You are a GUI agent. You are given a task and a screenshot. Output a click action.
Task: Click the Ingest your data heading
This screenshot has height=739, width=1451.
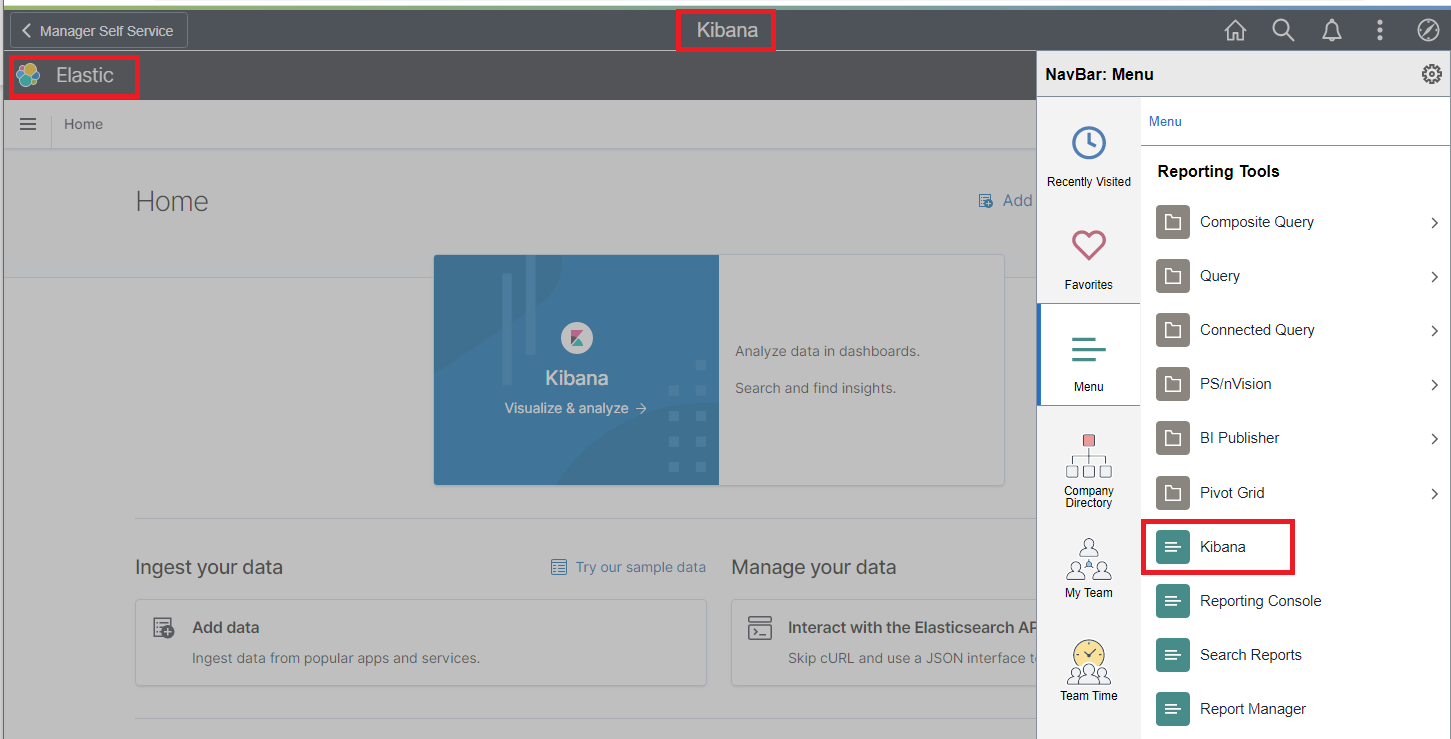(x=209, y=567)
